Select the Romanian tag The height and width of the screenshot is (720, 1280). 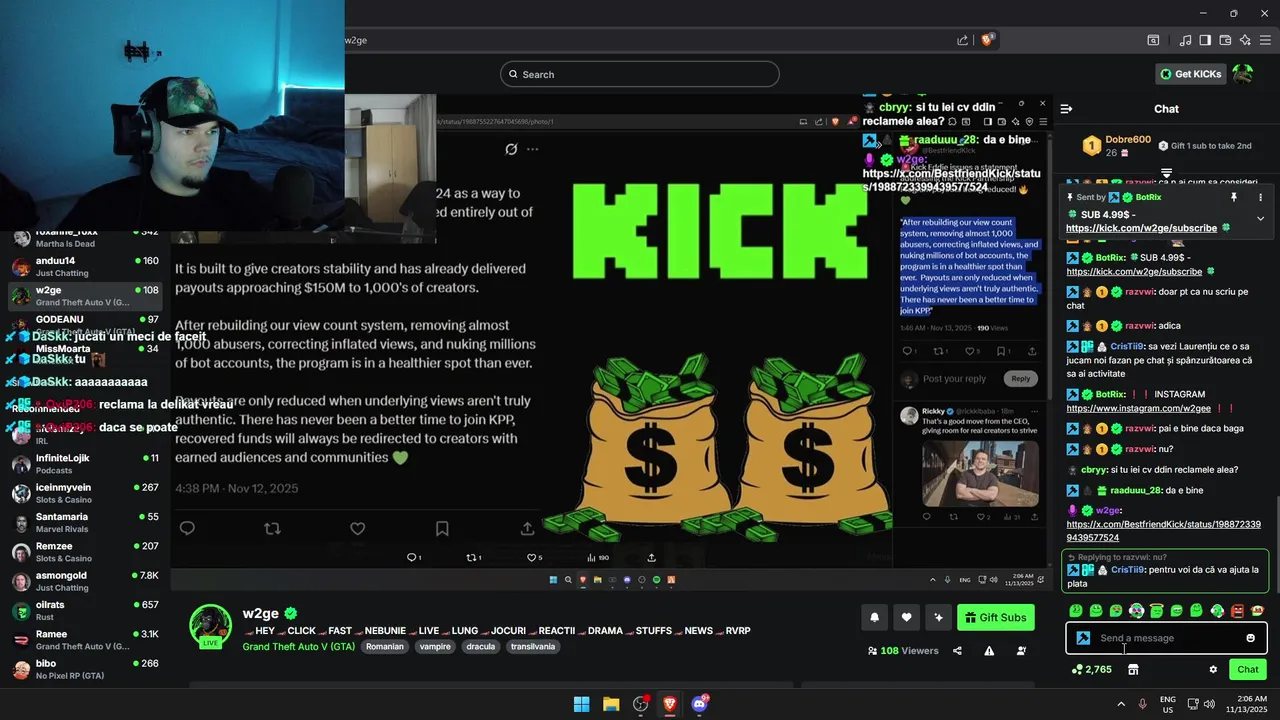385,647
